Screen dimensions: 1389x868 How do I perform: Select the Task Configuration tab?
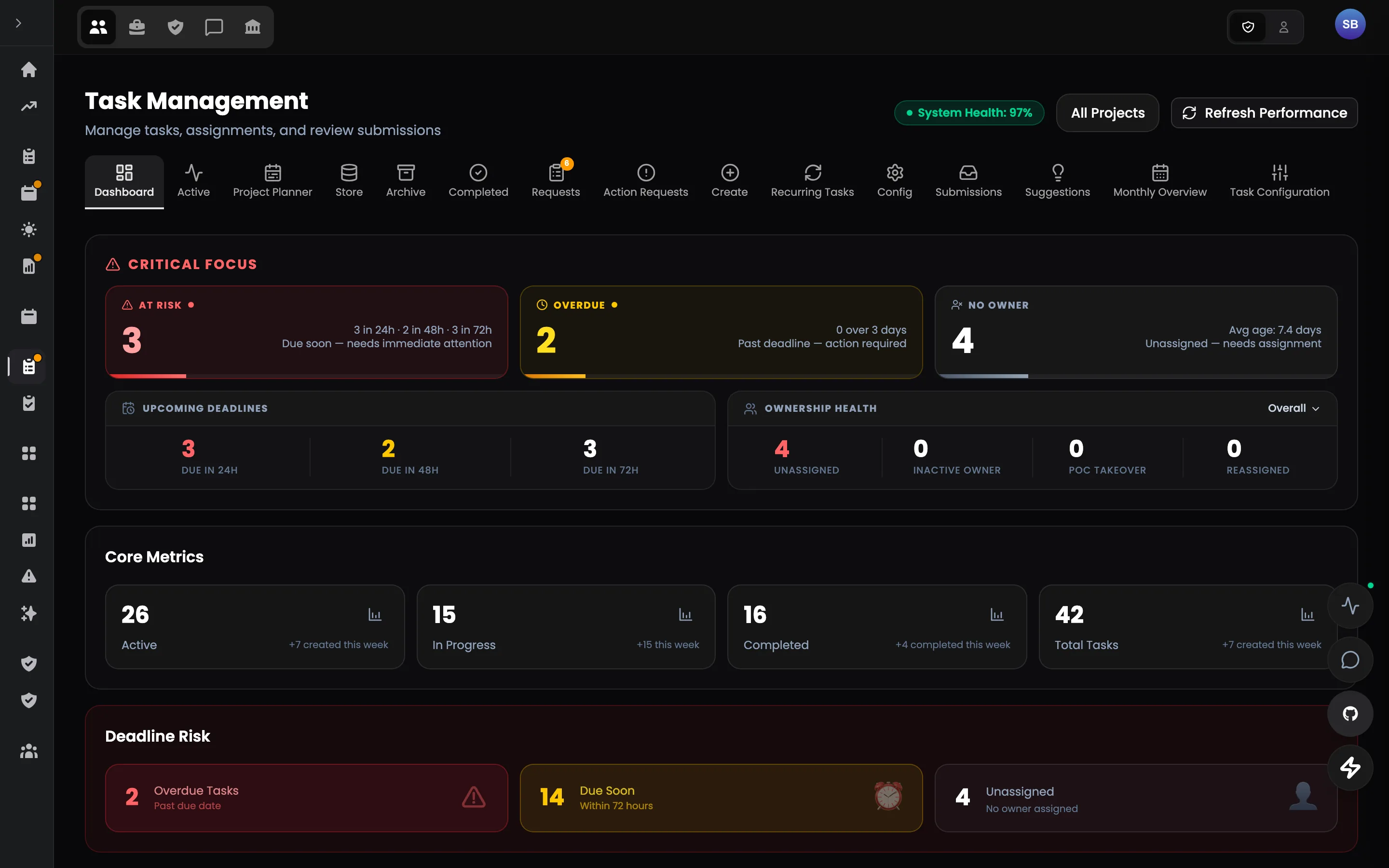click(x=1280, y=181)
